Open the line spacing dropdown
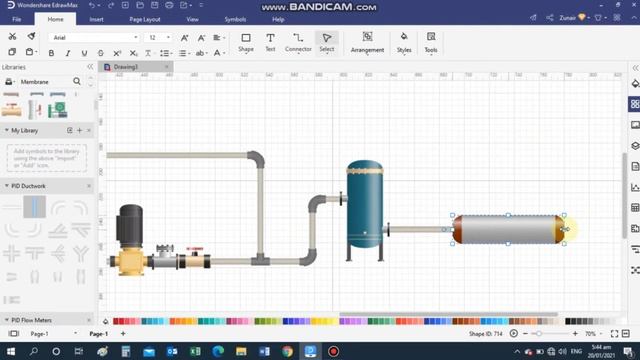This screenshot has height=360, width=640. coord(166,53)
